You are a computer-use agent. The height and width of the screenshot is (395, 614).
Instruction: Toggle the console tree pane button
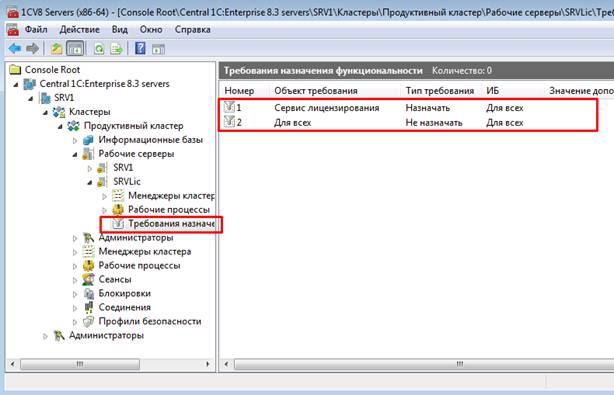point(75,49)
